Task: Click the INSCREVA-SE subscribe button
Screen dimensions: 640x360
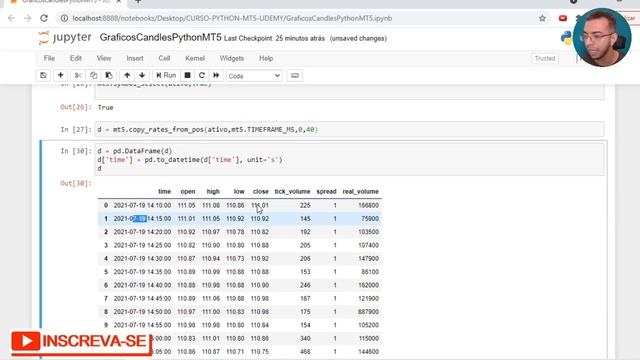Action: pos(81,342)
